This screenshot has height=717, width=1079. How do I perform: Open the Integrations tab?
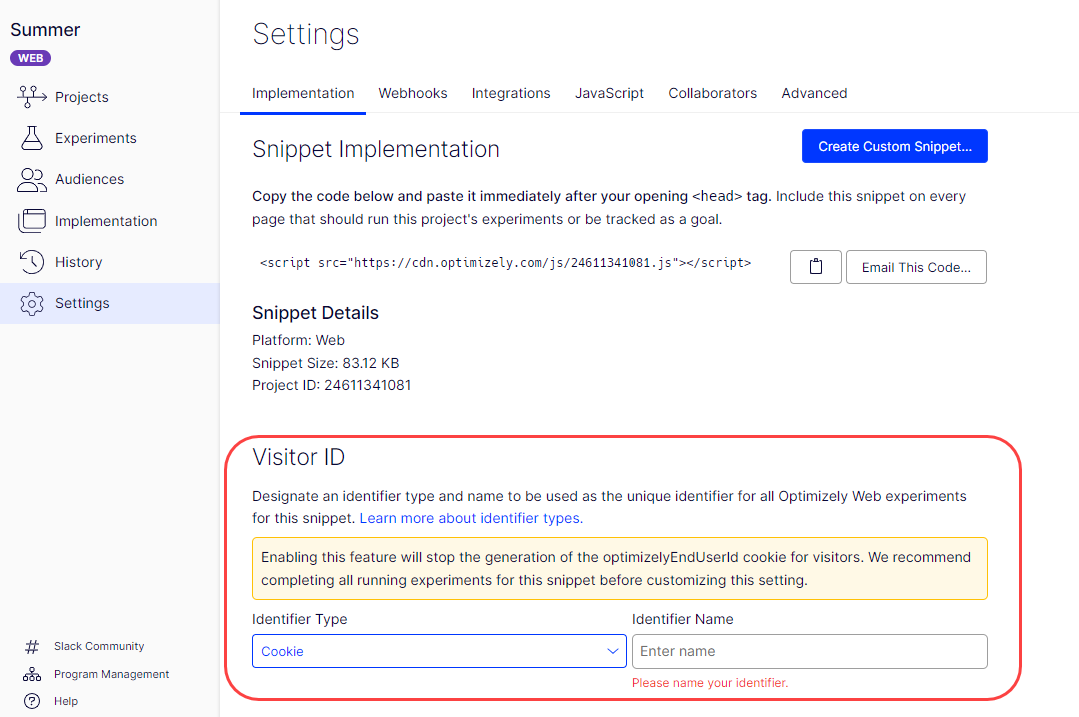pos(511,93)
